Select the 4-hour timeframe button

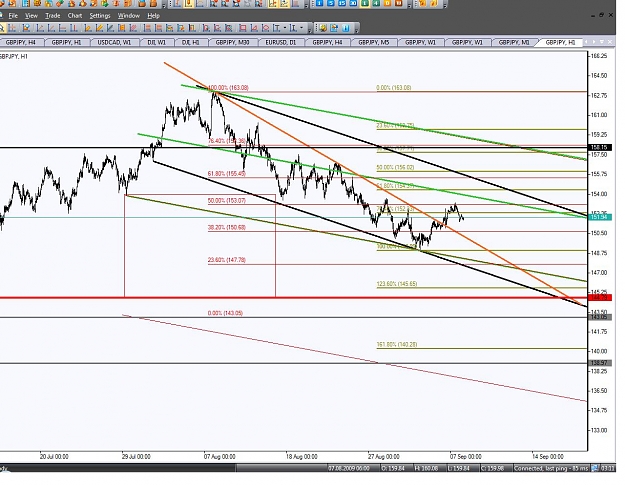point(376,3)
